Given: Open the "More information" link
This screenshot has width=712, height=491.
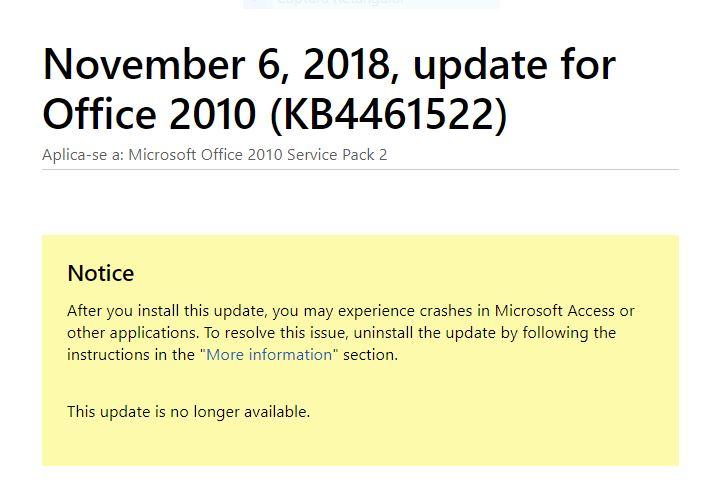Looking at the screenshot, I should pyautogui.click(x=269, y=355).
